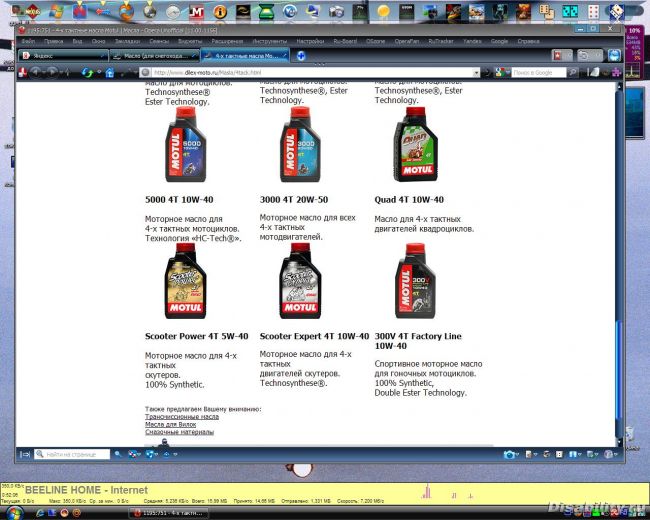
Task: Open new tab with blue plus button
Action: (301, 56)
